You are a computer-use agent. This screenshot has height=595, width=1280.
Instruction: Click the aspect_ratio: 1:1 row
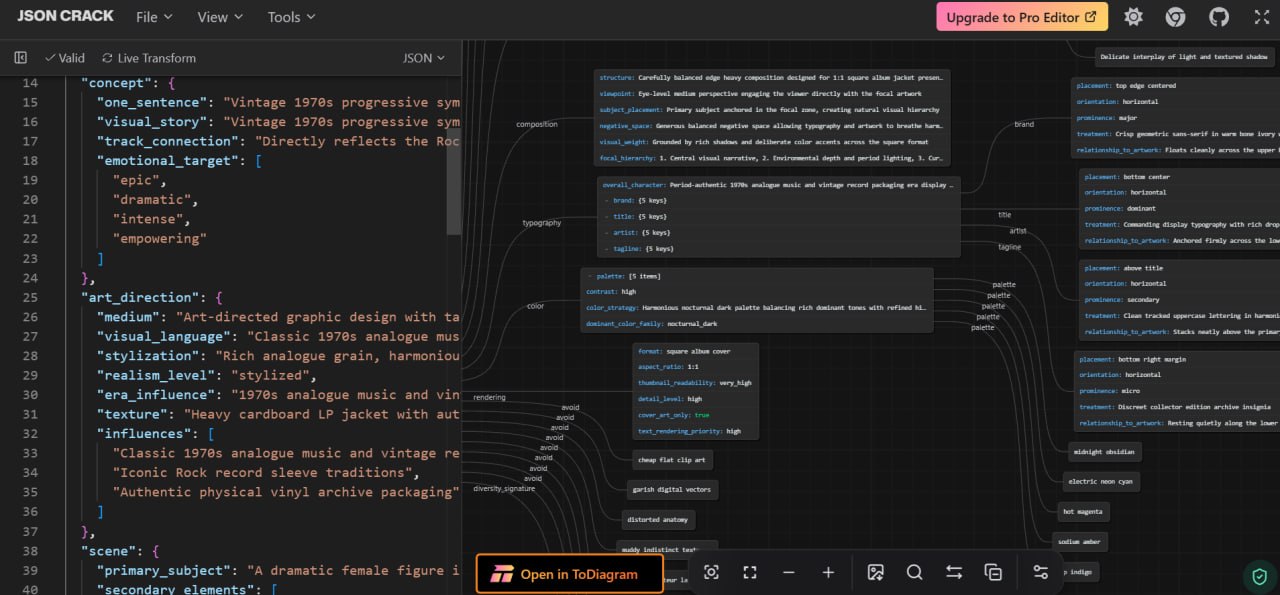click(x=696, y=367)
